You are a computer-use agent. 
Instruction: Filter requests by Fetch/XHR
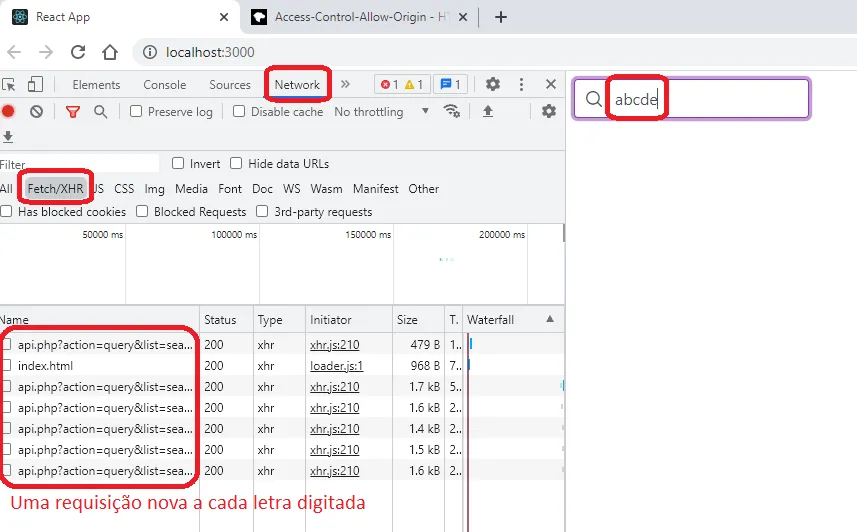click(x=55, y=189)
